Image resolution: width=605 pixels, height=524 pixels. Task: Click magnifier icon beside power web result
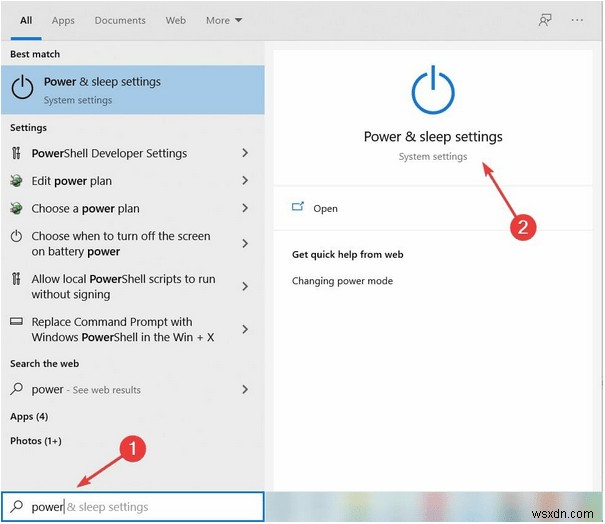tap(17, 389)
